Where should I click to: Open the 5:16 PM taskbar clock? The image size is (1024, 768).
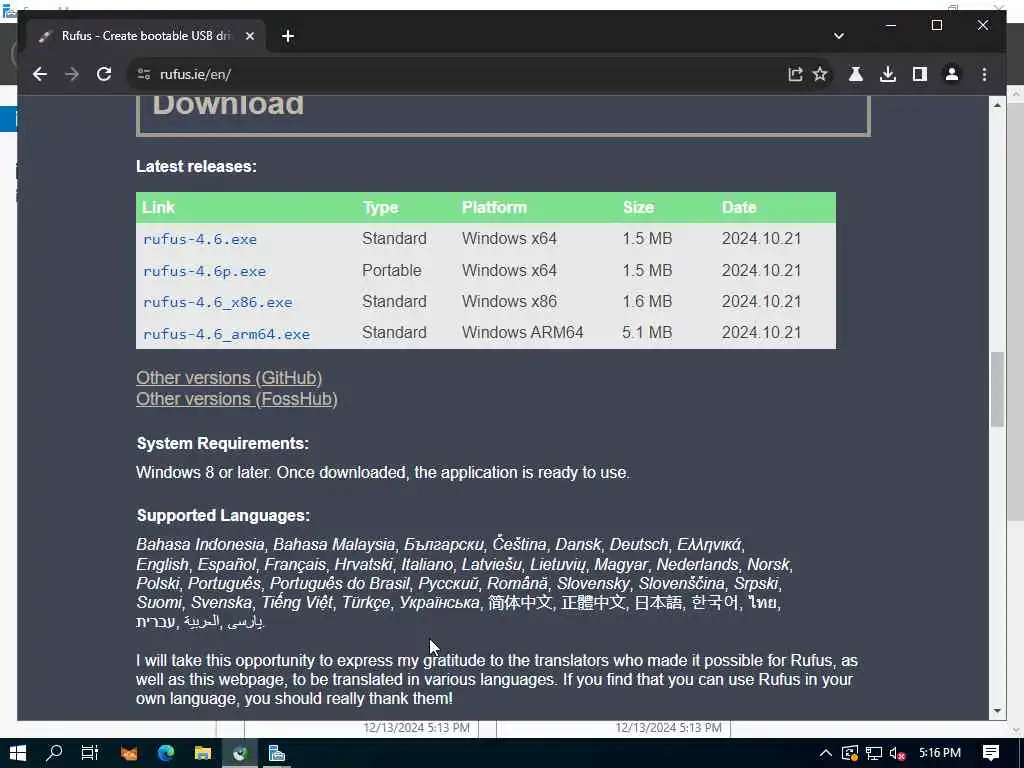tap(940, 753)
